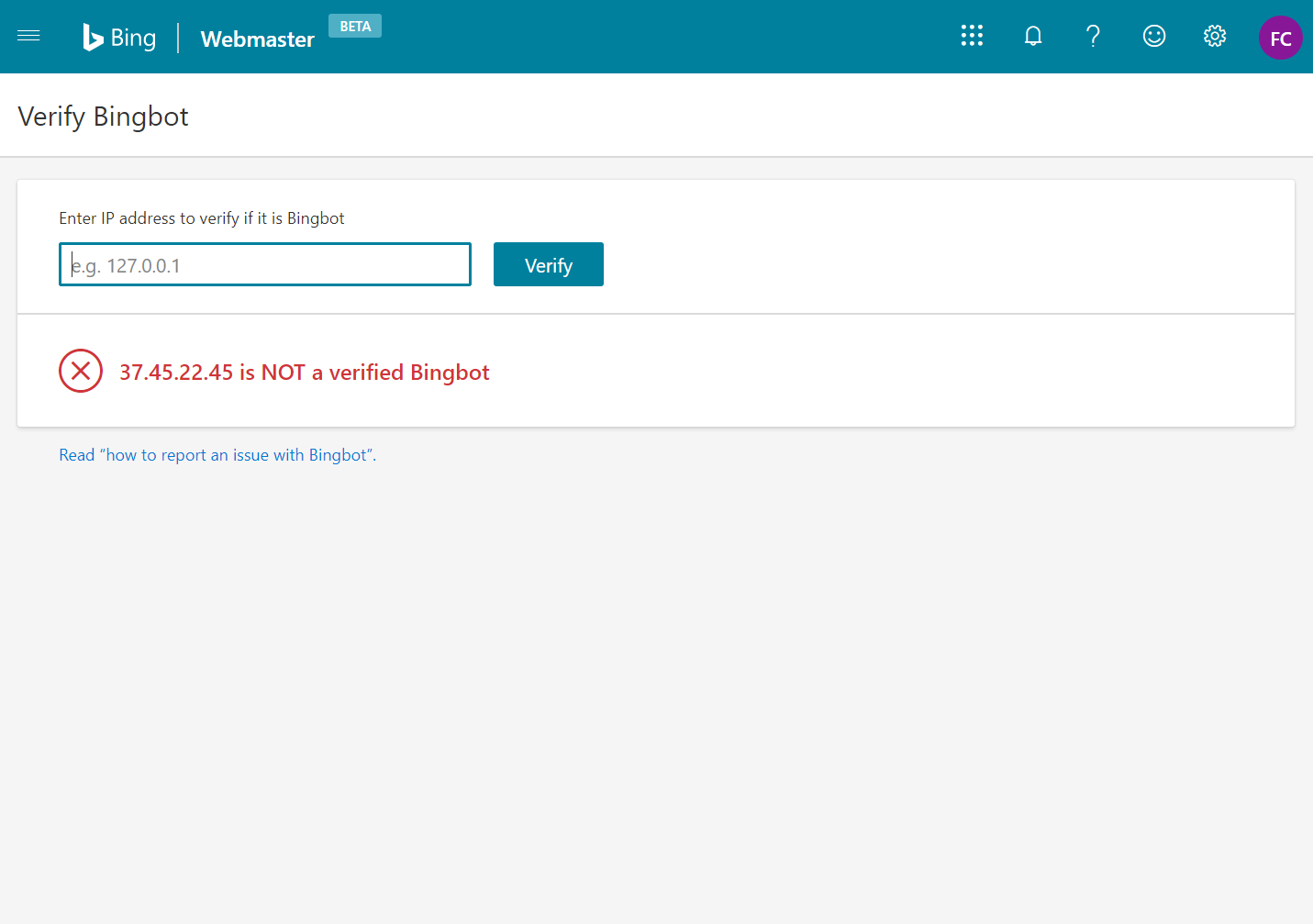Click the BETA badge
This screenshot has width=1313, height=924.
[x=355, y=26]
